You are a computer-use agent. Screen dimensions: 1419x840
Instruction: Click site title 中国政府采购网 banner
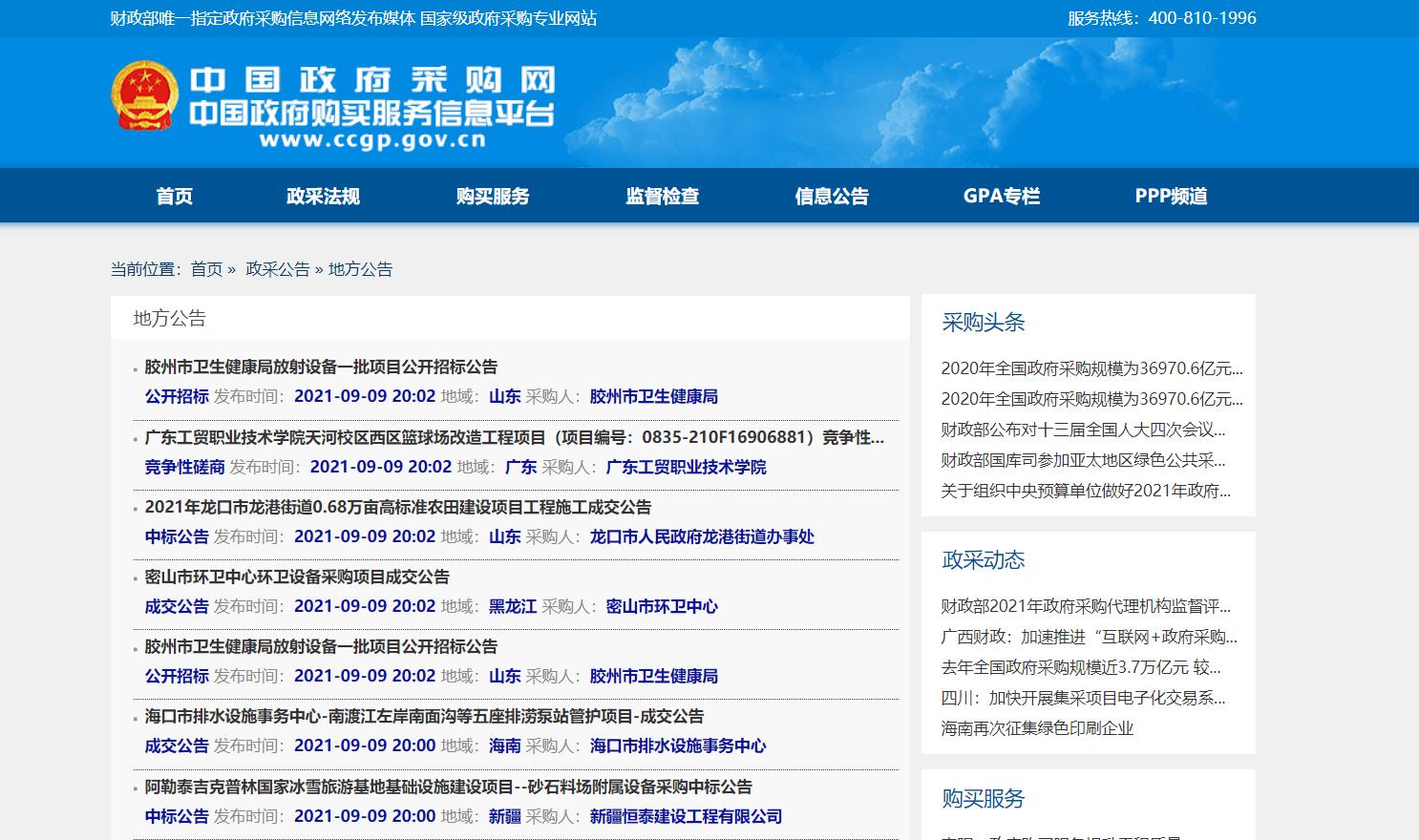coord(371,80)
